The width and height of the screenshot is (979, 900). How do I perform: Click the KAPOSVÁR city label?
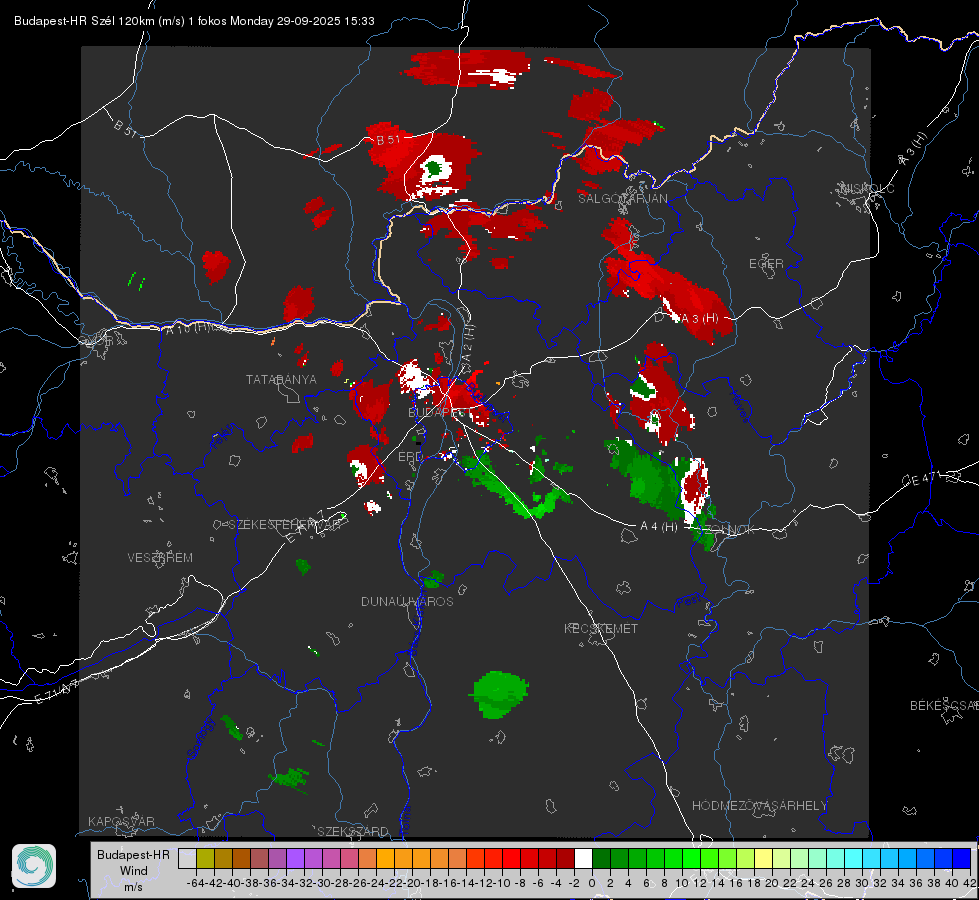click(x=121, y=821)
